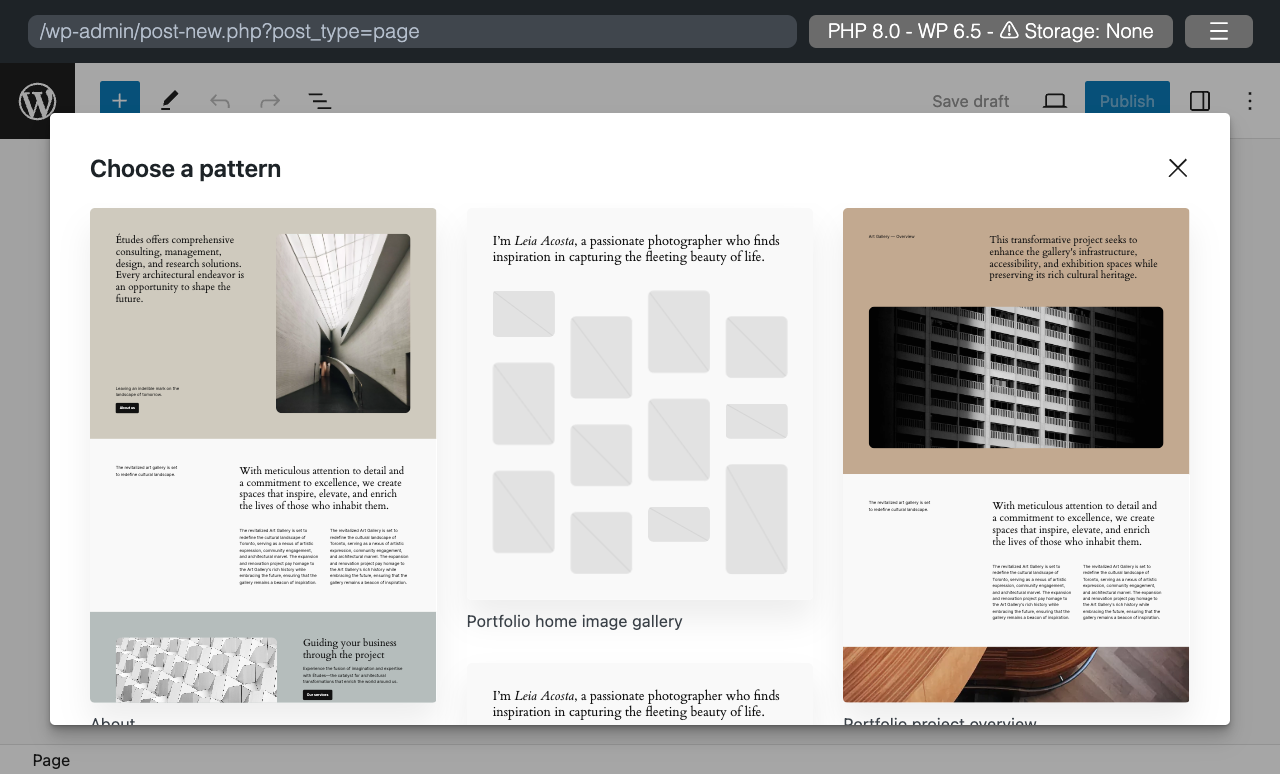The width and height of the screenshot is (1280, 774).
Task: Click the 'Portfolio home image gallery' label
Action: (575, 621)
